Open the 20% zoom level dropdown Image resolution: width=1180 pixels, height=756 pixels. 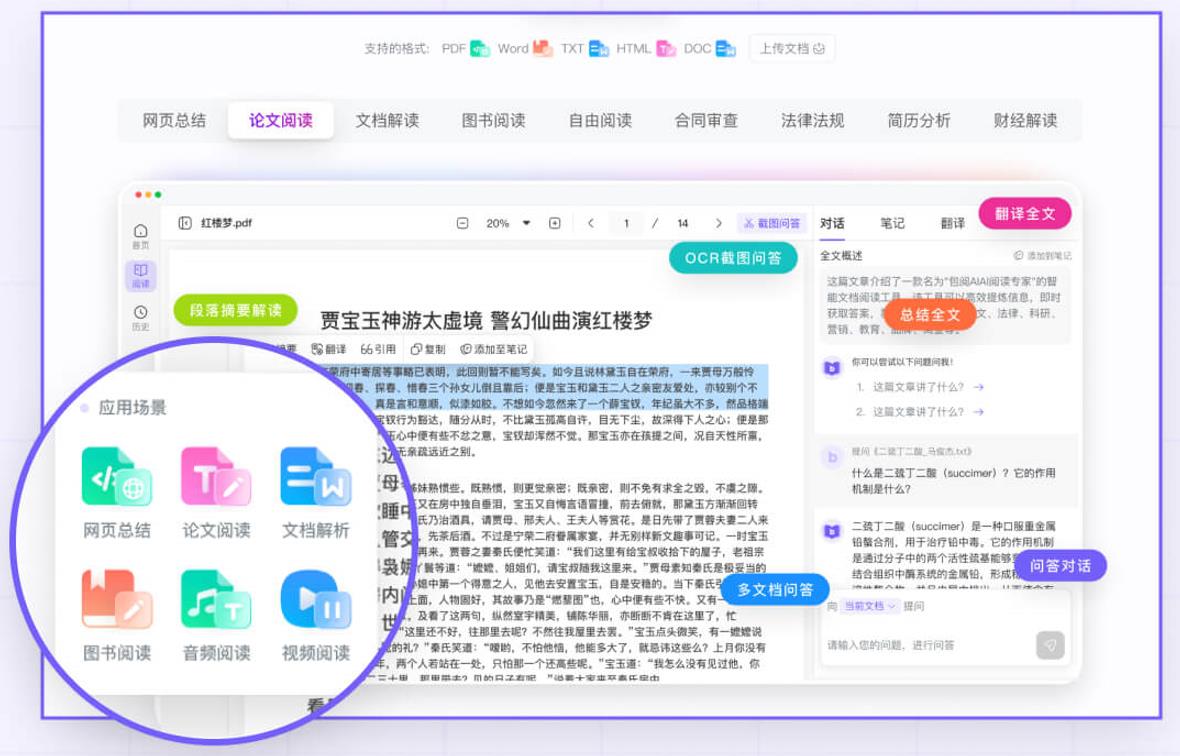[503, 223]
